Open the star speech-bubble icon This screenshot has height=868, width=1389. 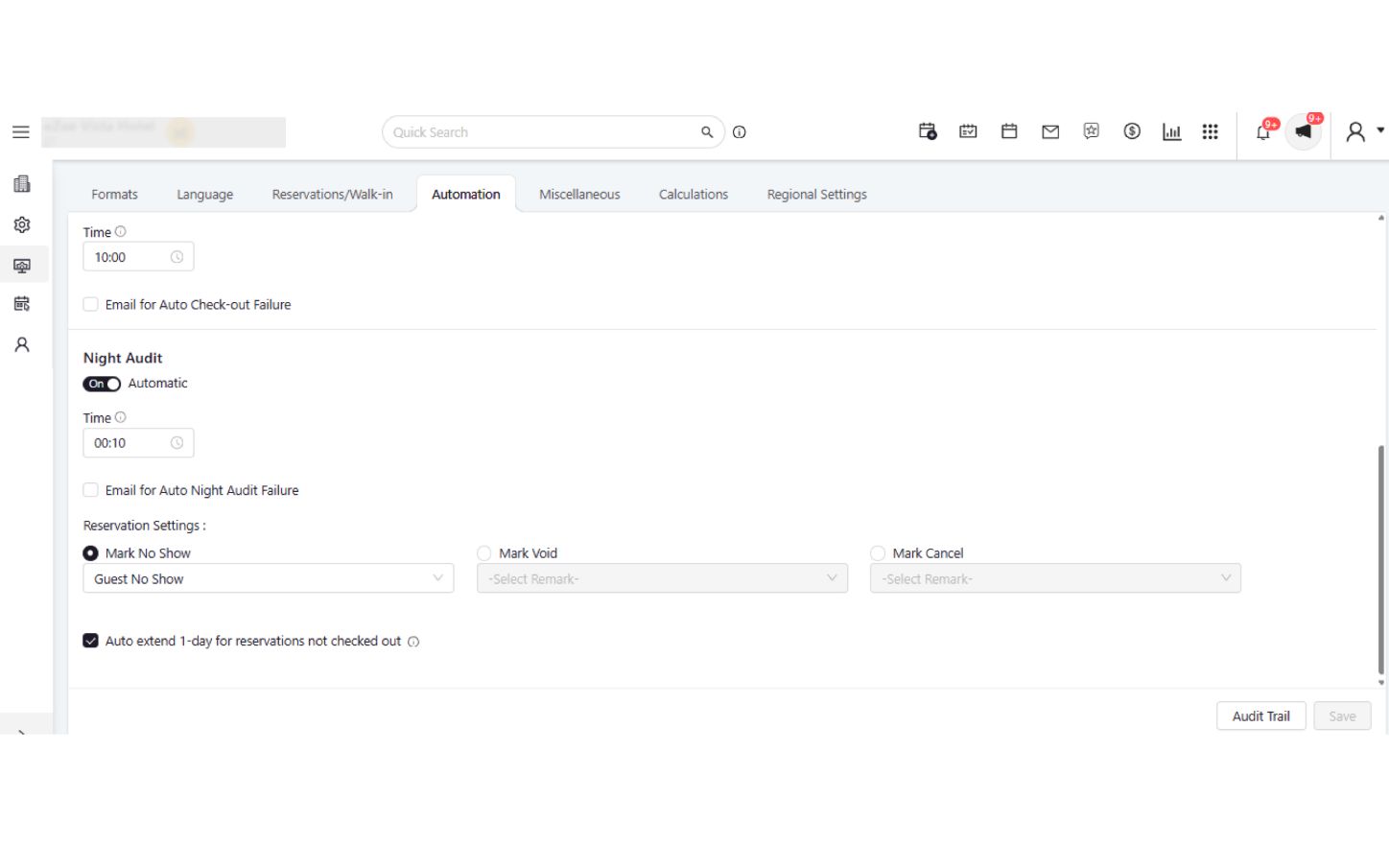pyautogui.click(x=1092, y=131)
